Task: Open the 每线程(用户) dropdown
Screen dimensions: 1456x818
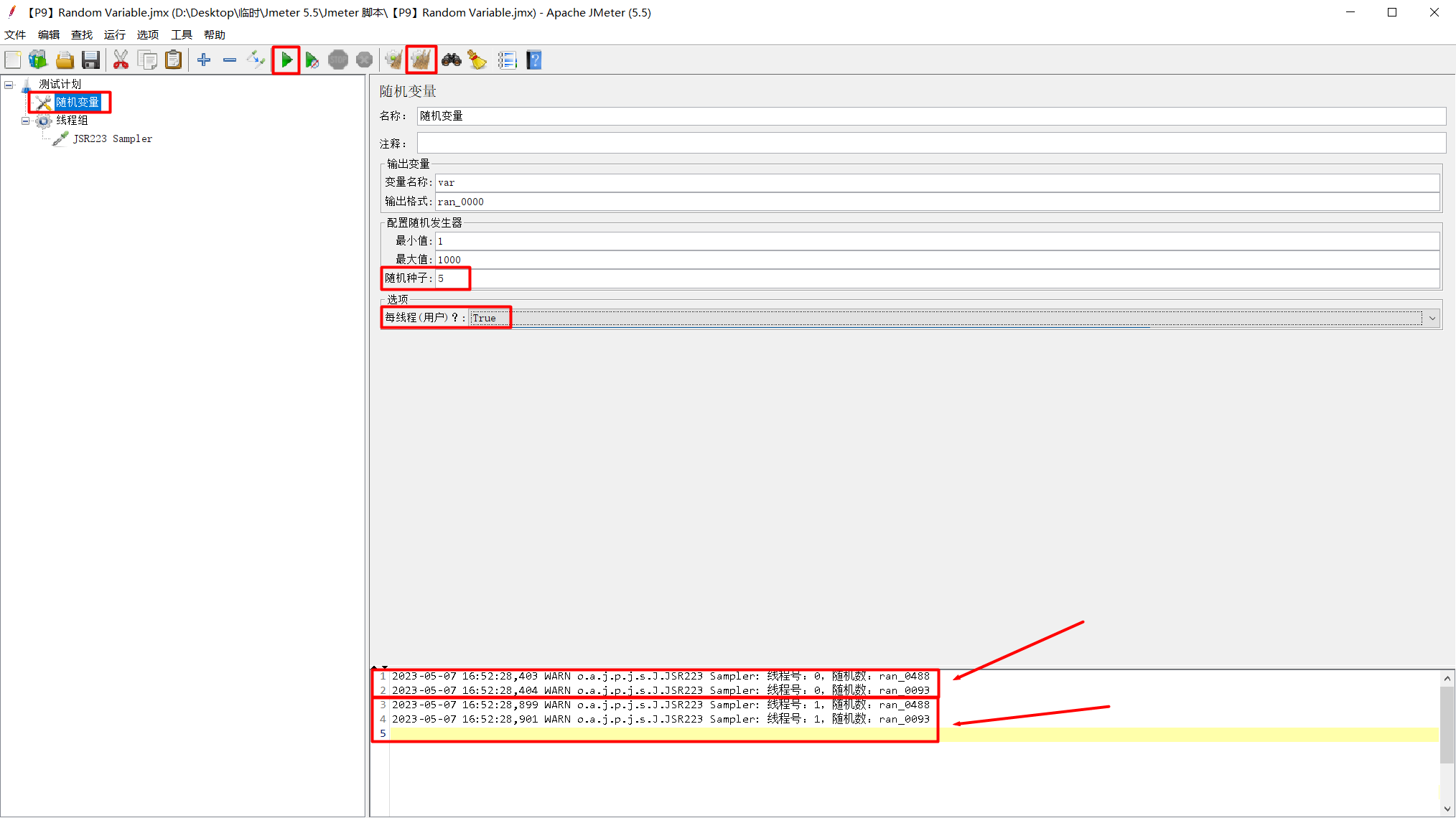Action: pos(1433,318)
